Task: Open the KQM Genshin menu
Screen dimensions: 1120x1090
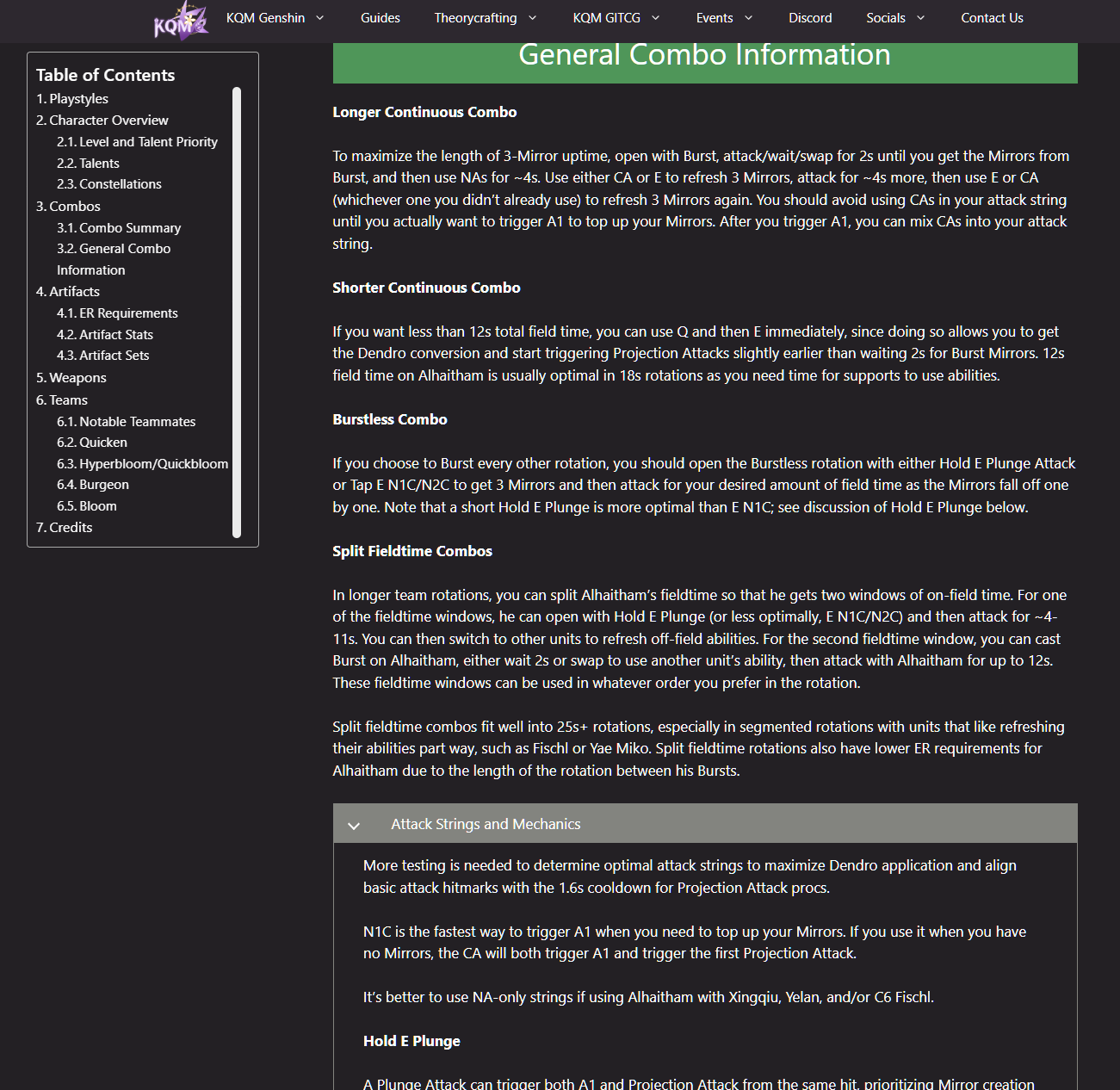Action: coord(265,18)
